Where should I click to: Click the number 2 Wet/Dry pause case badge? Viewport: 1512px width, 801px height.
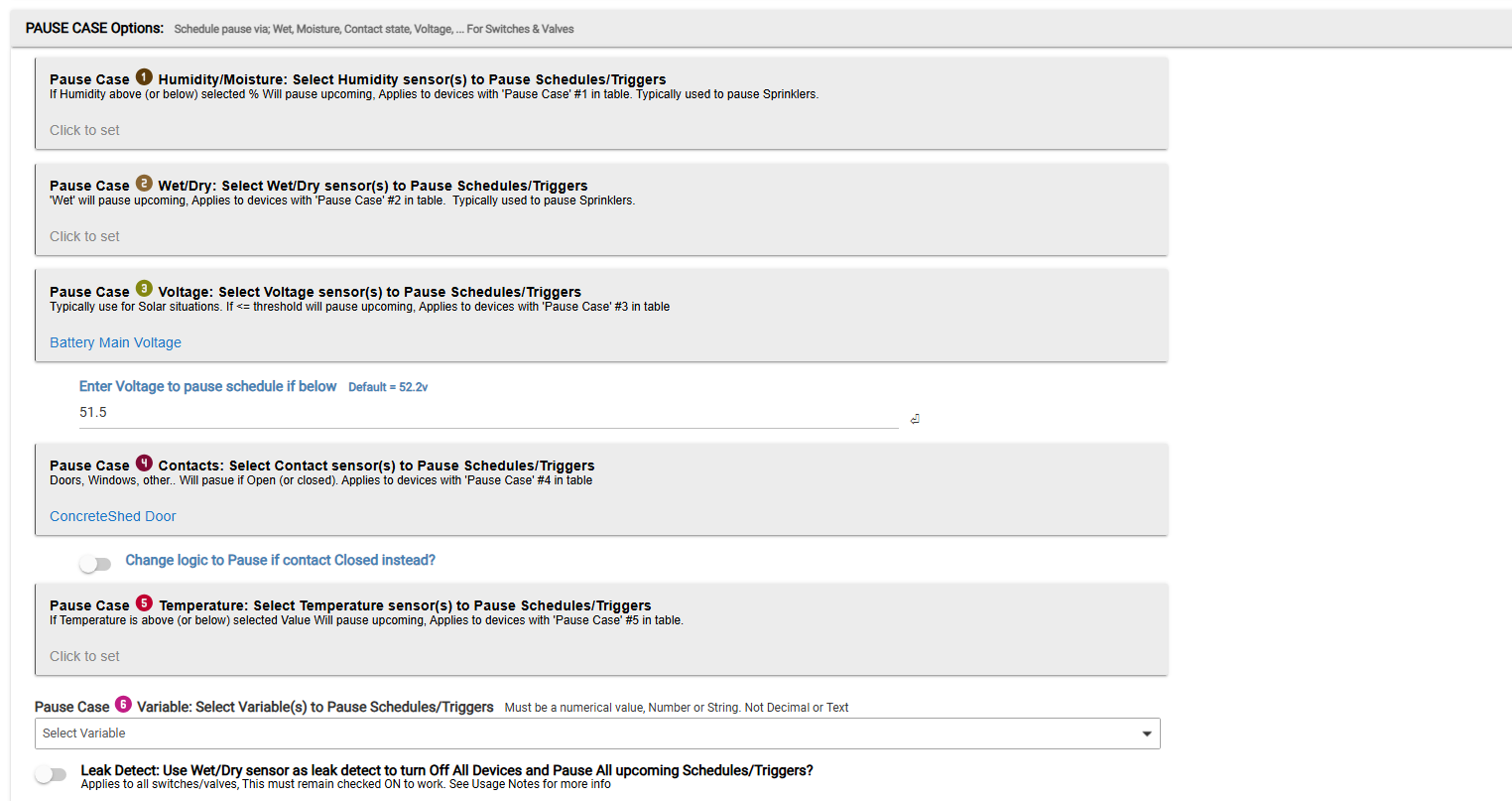pyautogui.click(x=144, y=184)
